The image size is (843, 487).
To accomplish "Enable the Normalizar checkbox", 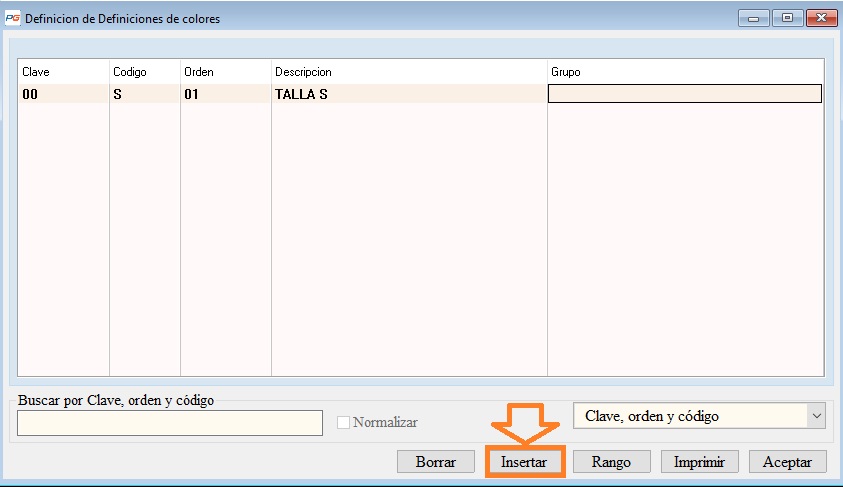I will (x=343, y=422).
